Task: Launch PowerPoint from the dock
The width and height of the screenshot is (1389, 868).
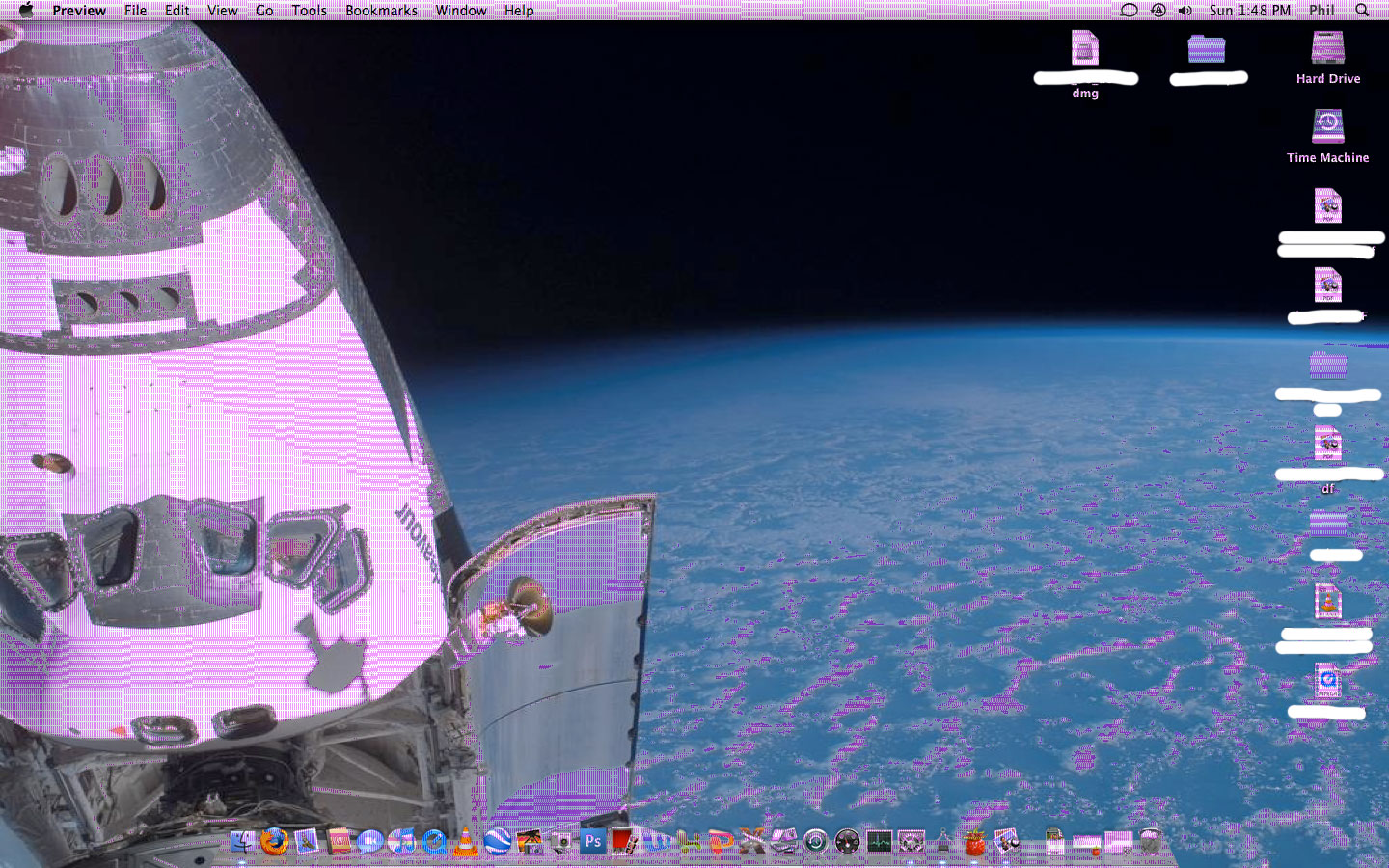Action: [x=721, y=842]
